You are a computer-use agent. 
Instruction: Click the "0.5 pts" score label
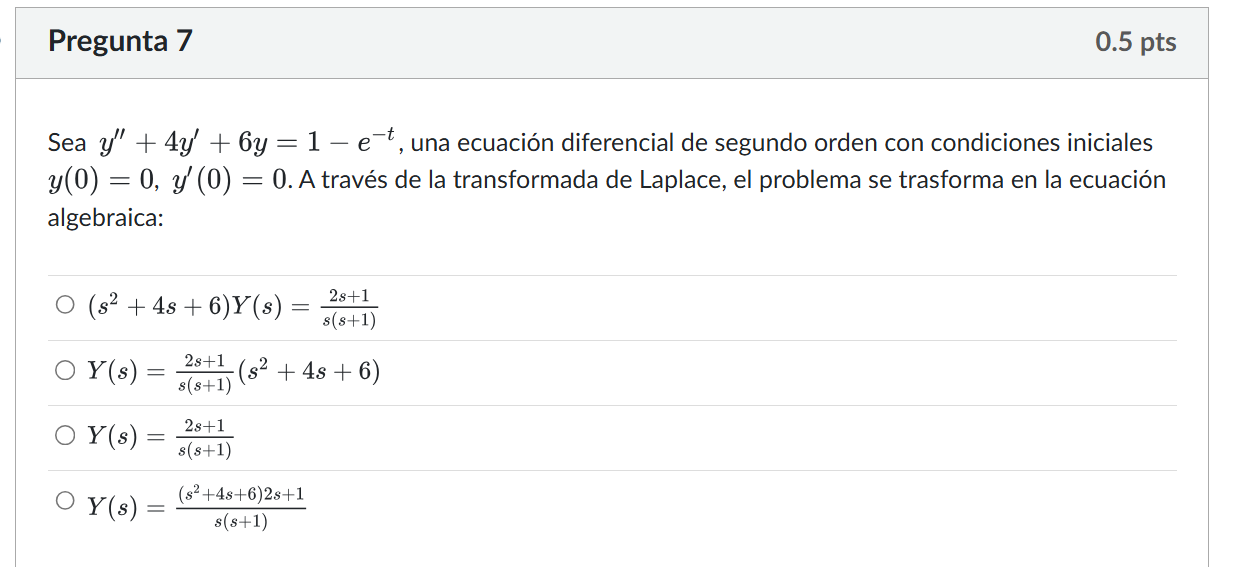tap(1135, 42)
